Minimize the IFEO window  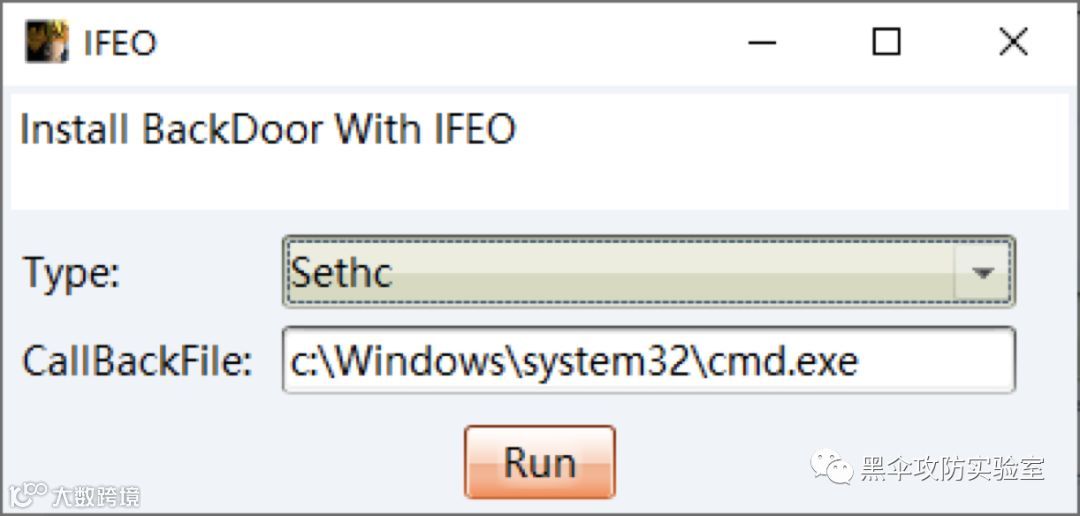(x=763, y=42)
